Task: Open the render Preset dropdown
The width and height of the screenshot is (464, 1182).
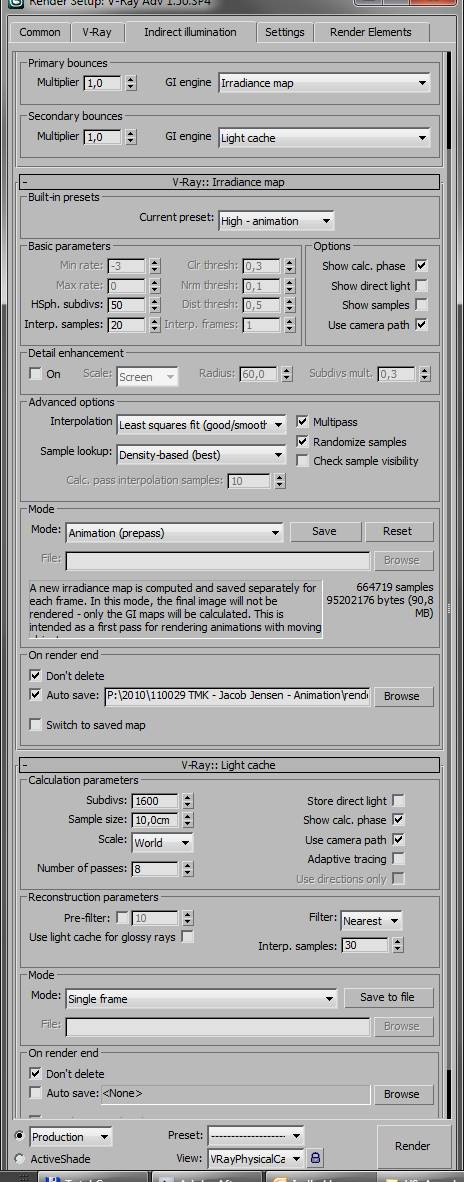Action: pos(256,1135)
